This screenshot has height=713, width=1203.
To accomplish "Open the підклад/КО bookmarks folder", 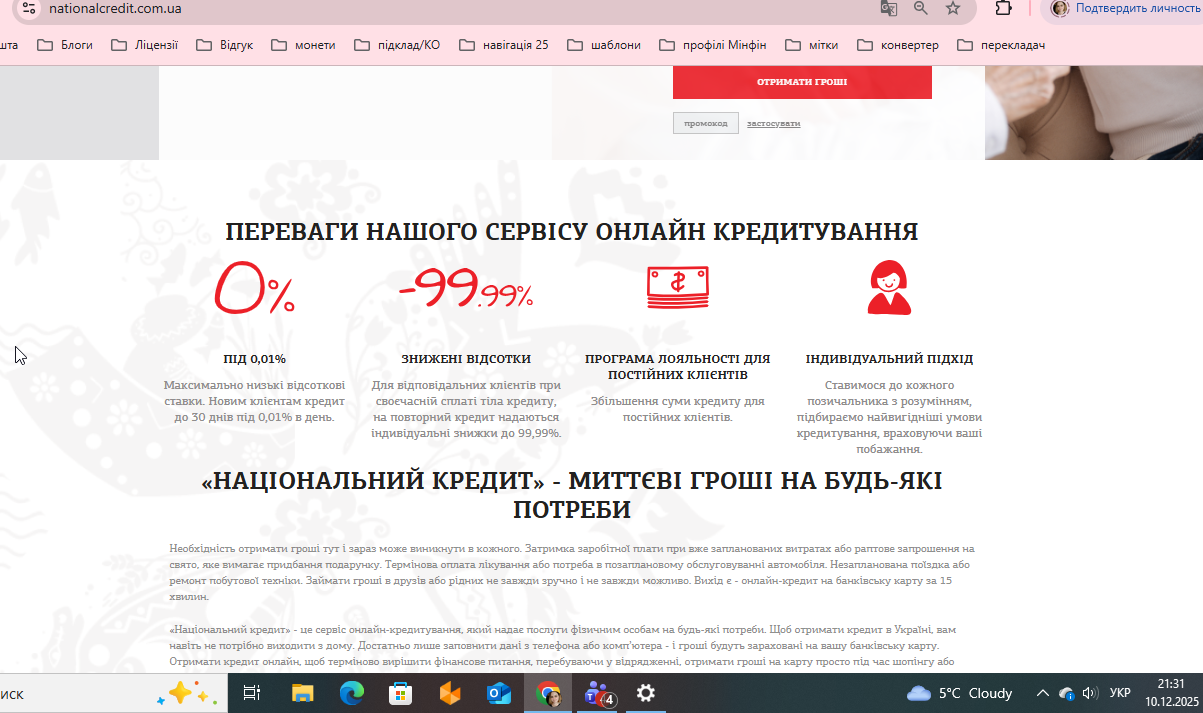I will 396,45.
